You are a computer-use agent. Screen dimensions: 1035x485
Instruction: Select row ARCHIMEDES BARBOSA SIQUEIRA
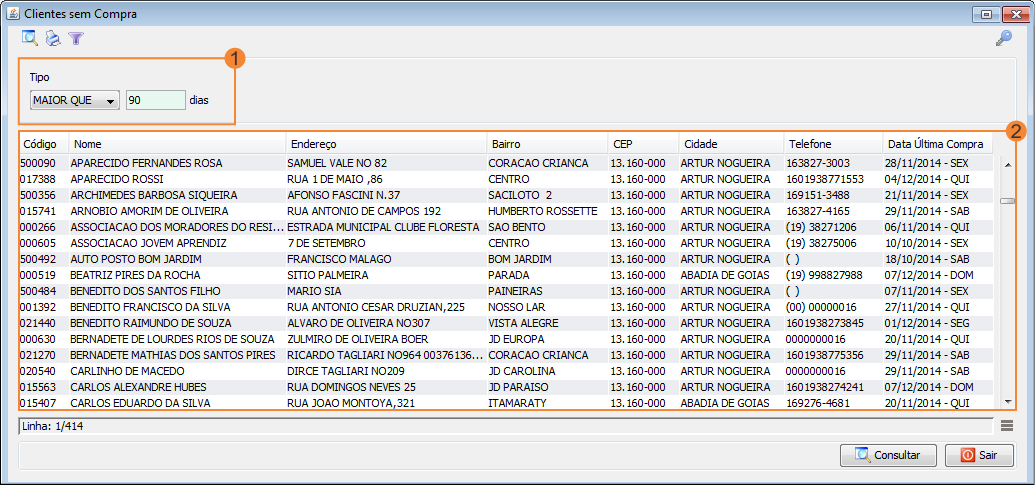pos(506,195)
